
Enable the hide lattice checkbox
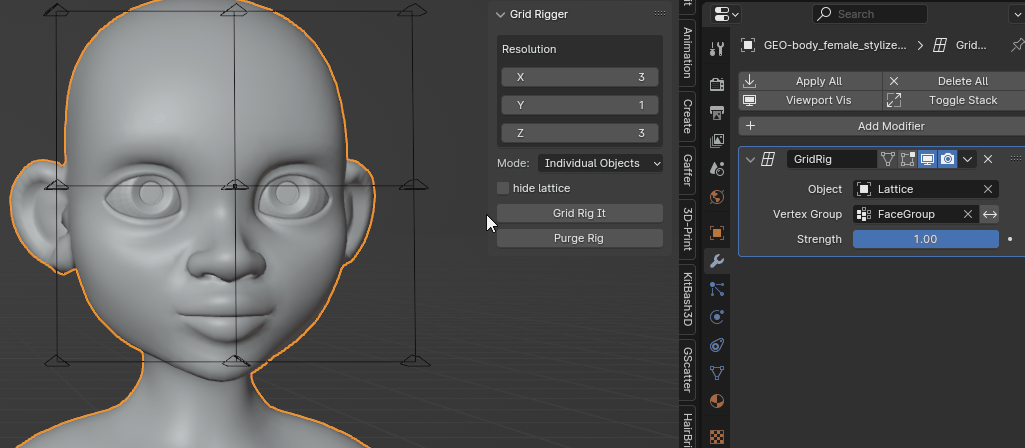point(503,188)
